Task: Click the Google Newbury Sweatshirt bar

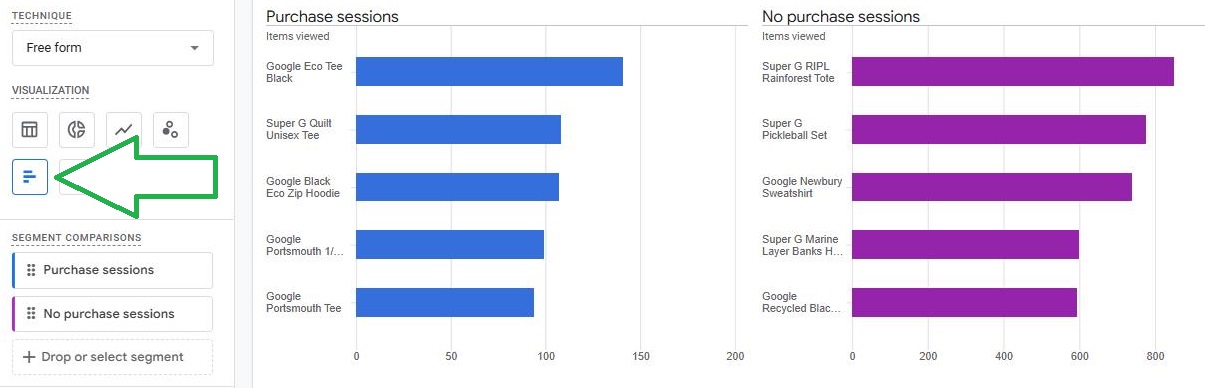Action: point(992,187)
